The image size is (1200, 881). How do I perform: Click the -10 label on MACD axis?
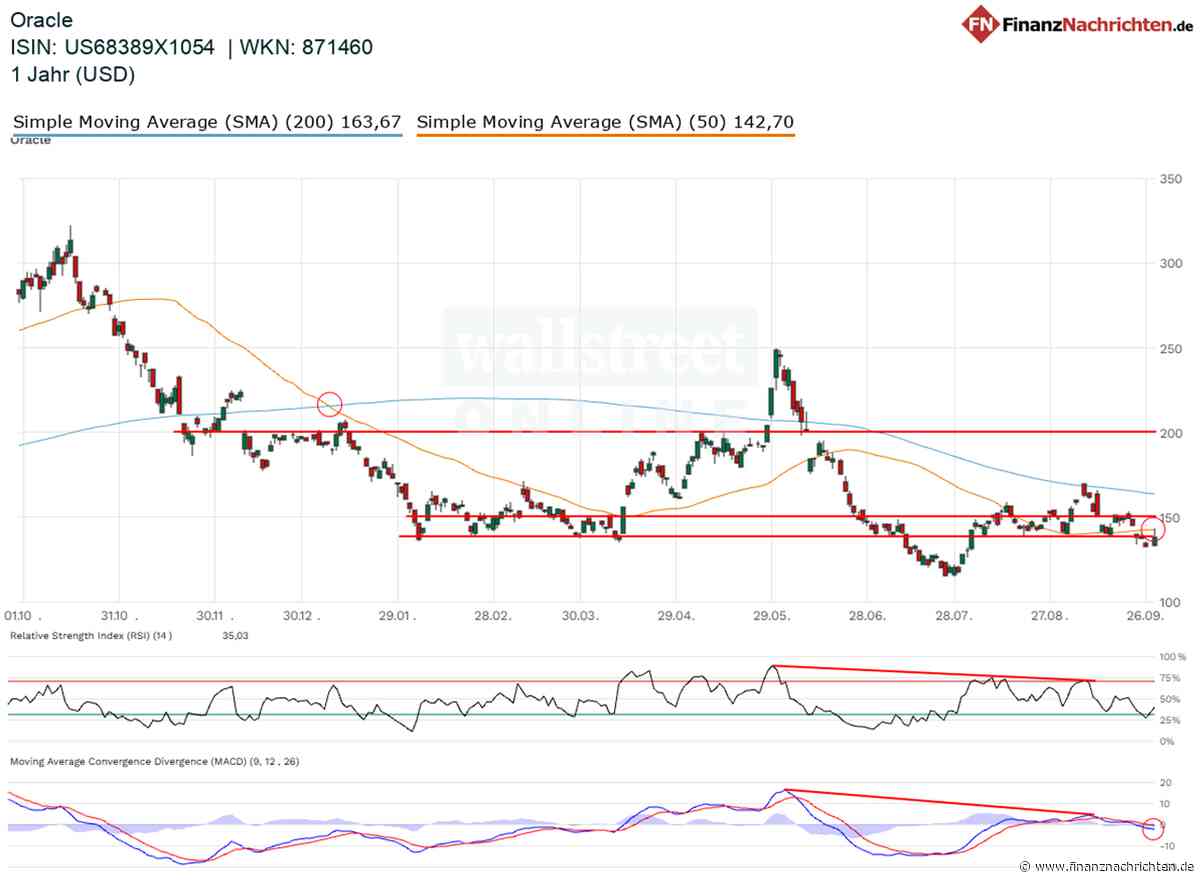coord(1165,846)
